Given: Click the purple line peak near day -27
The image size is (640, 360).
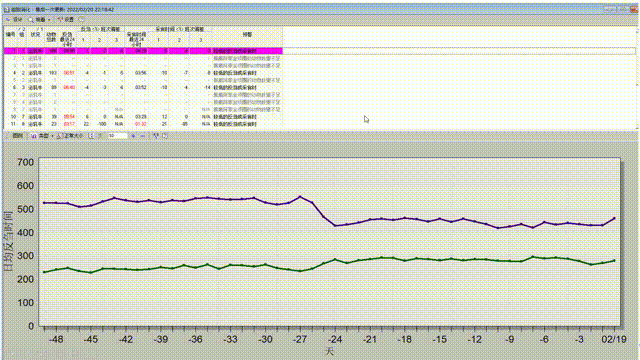Looking at the screenshot, I should click(300, 197).
